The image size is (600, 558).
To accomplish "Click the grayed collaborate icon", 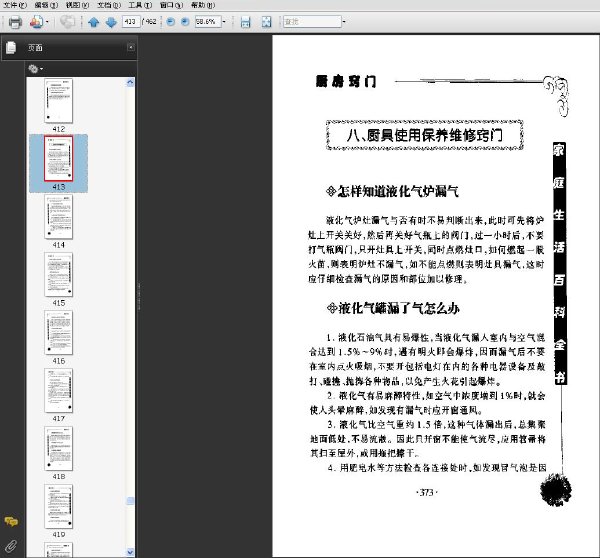I will tap(67, 22).
